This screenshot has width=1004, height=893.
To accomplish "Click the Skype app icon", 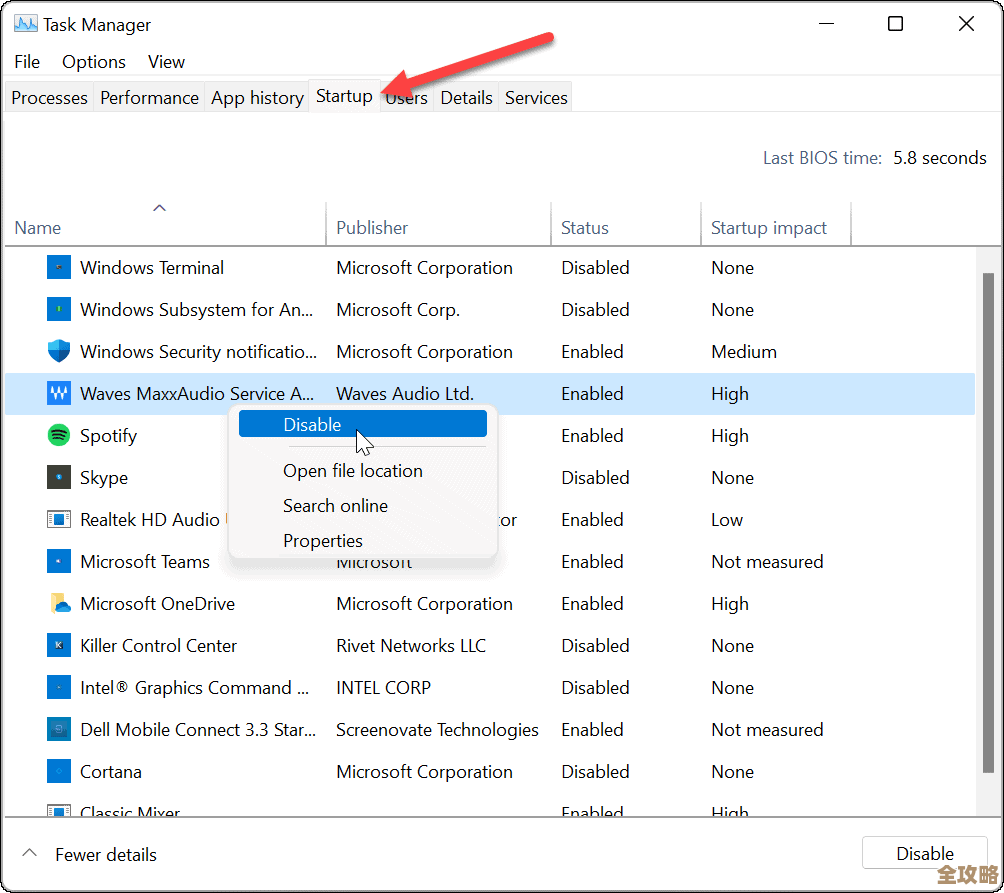I will (x=59, y=477).
